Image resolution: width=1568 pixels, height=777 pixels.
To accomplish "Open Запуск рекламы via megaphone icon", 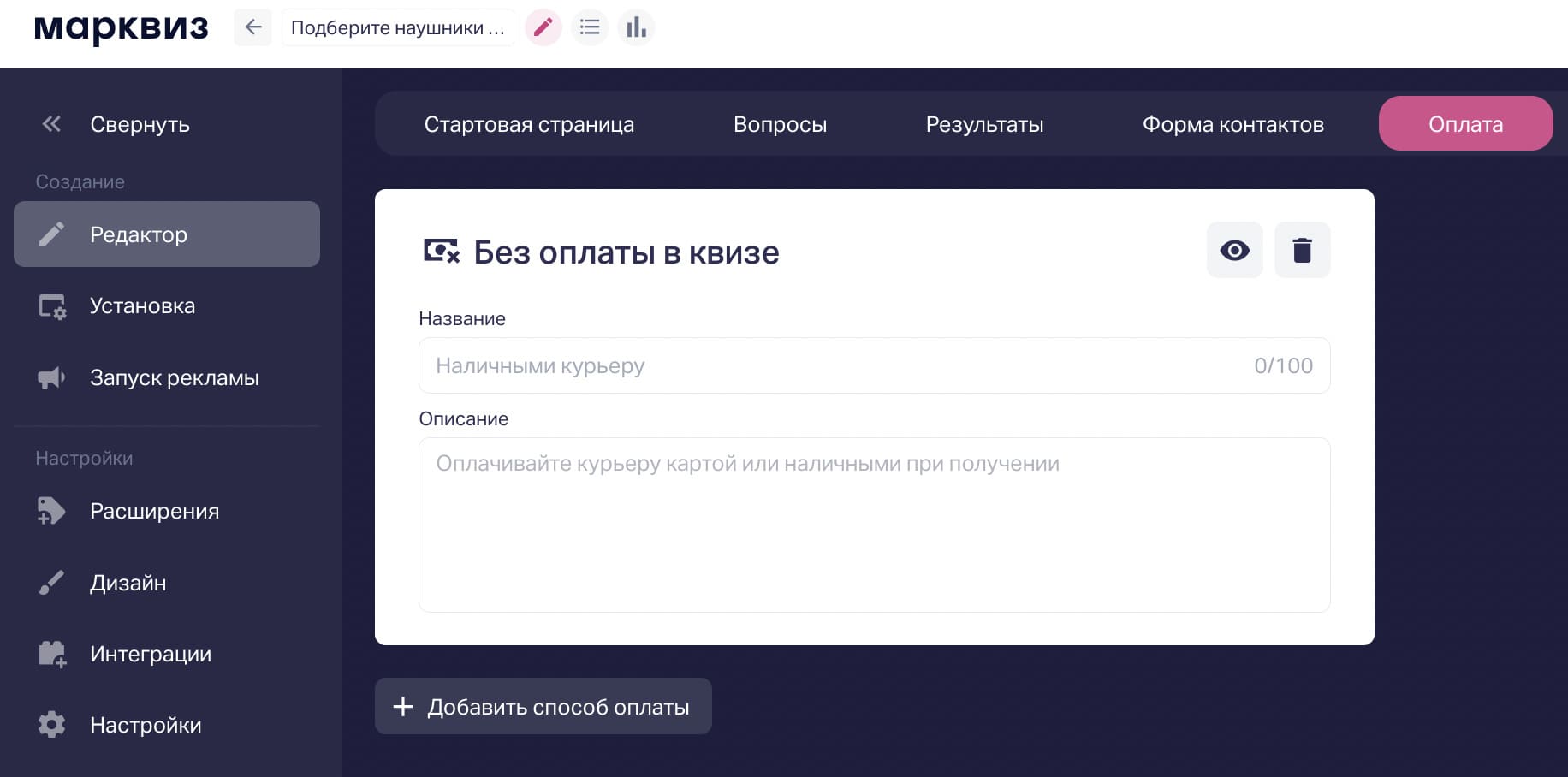I will (x=51, y=377).
